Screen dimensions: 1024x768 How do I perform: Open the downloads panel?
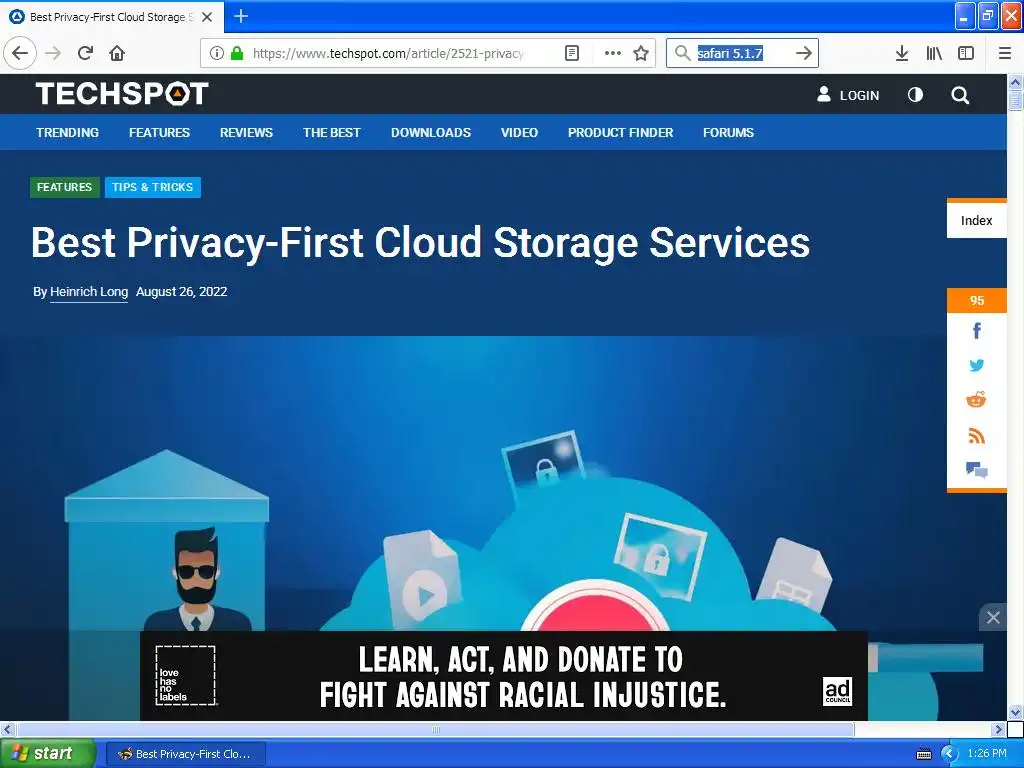click(x=902, y=53)
